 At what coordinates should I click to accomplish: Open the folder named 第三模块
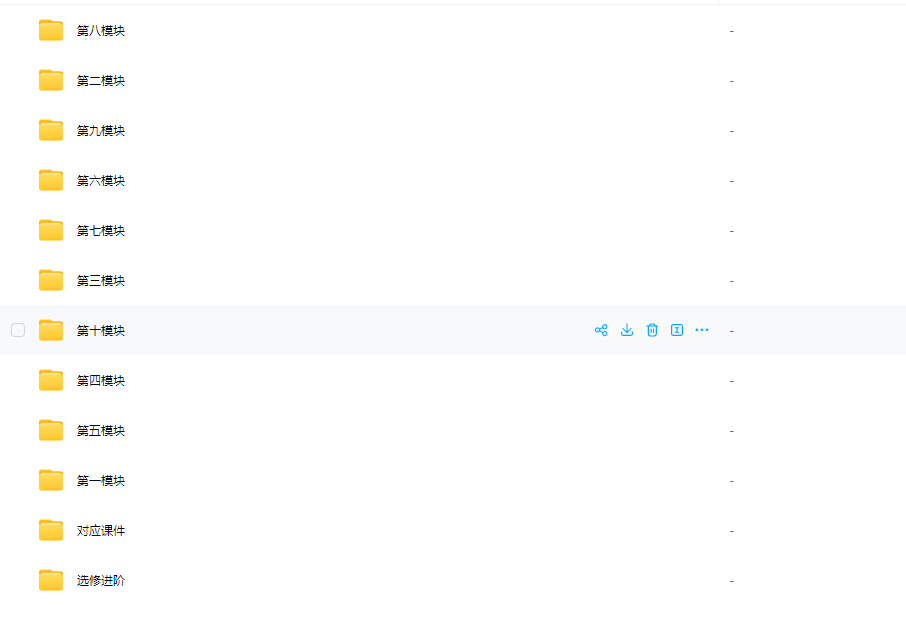click(101, 280)
